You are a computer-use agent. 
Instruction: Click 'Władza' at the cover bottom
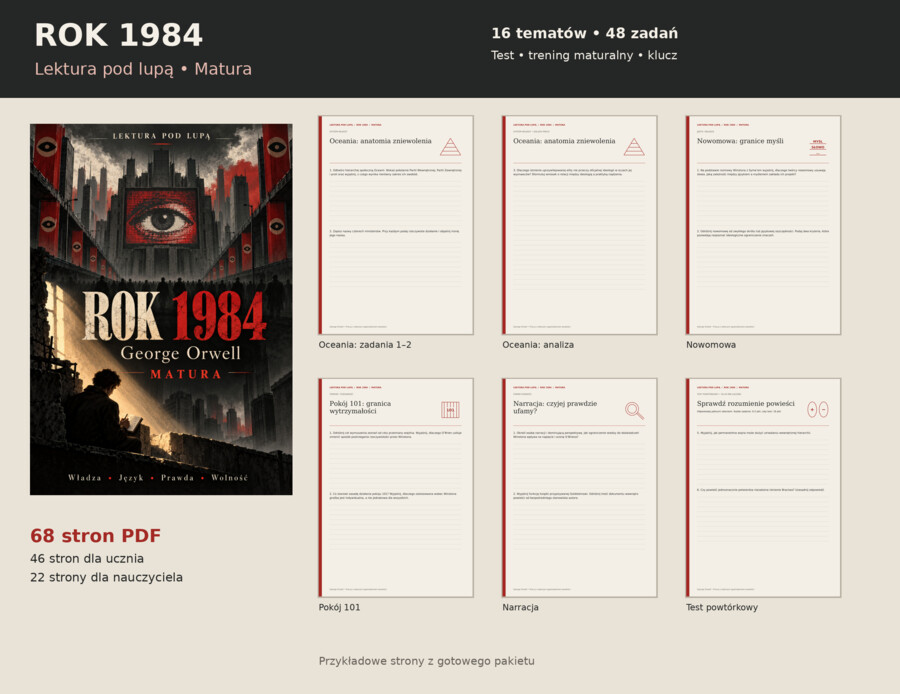84,478
